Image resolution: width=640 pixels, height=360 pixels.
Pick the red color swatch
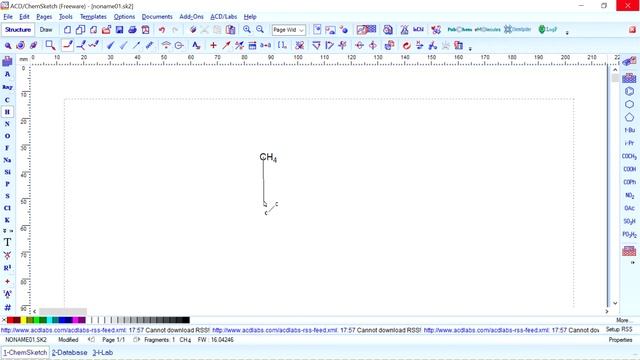(10, 320)
